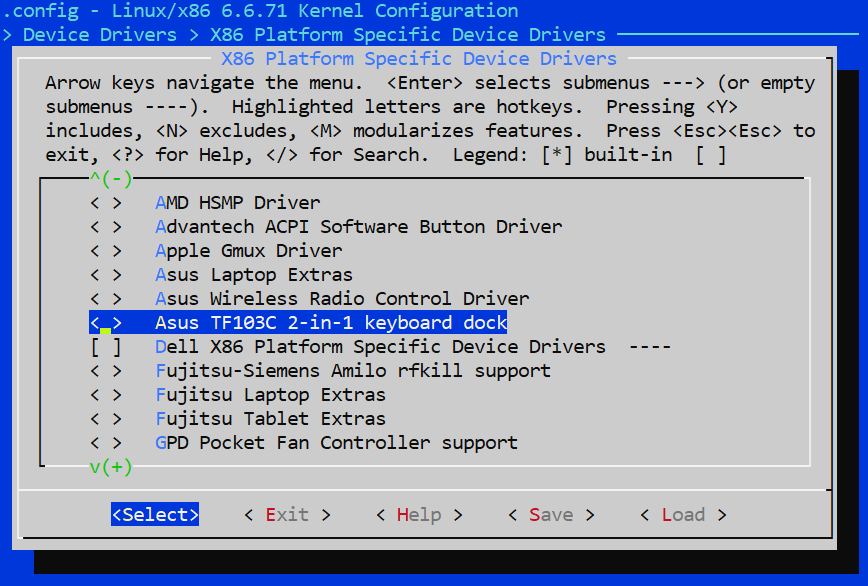The image size is (868, 586).
Task: Click the < Save > button
Action: pos(550,515)
